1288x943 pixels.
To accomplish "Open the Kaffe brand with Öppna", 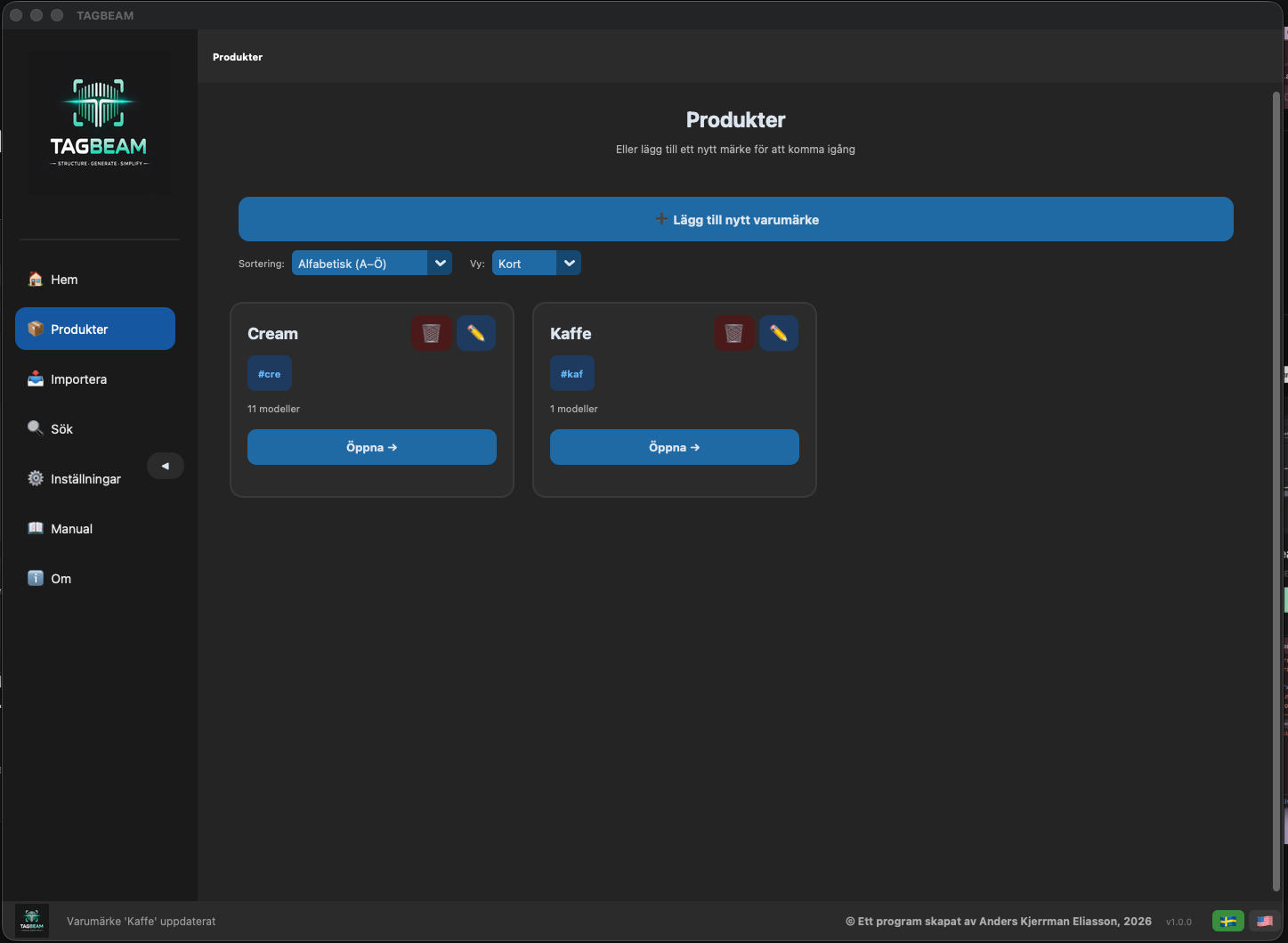I will coord(675,447).
